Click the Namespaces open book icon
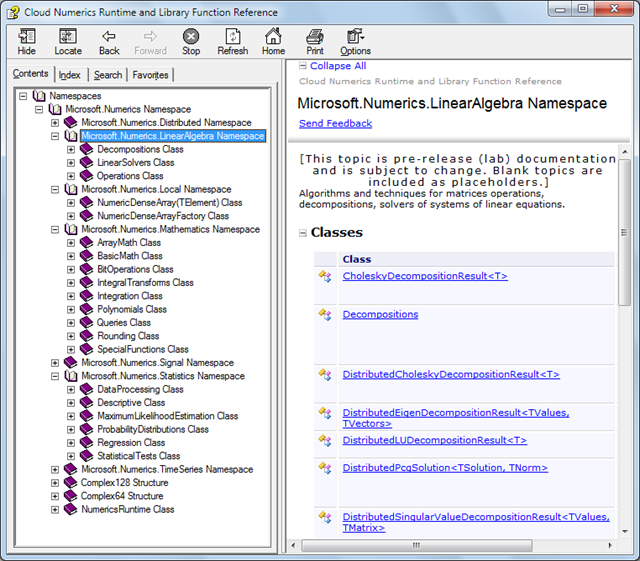The height and width of the screenshot is (561, 640). 39,96
